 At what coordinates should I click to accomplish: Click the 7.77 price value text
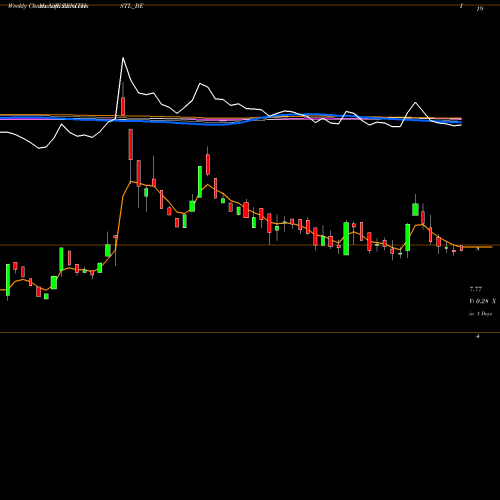tap(476, 289)
